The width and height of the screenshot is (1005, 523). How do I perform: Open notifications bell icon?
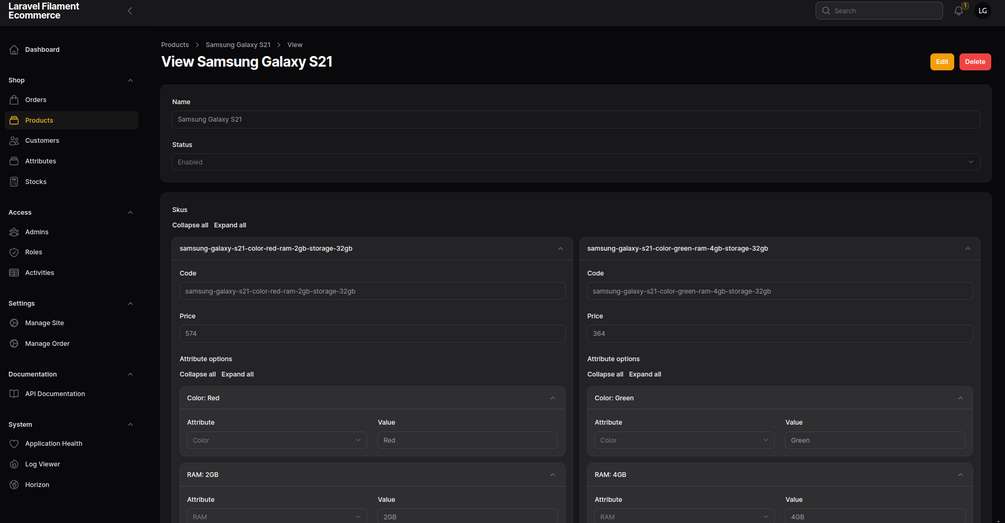pos(959,10)
